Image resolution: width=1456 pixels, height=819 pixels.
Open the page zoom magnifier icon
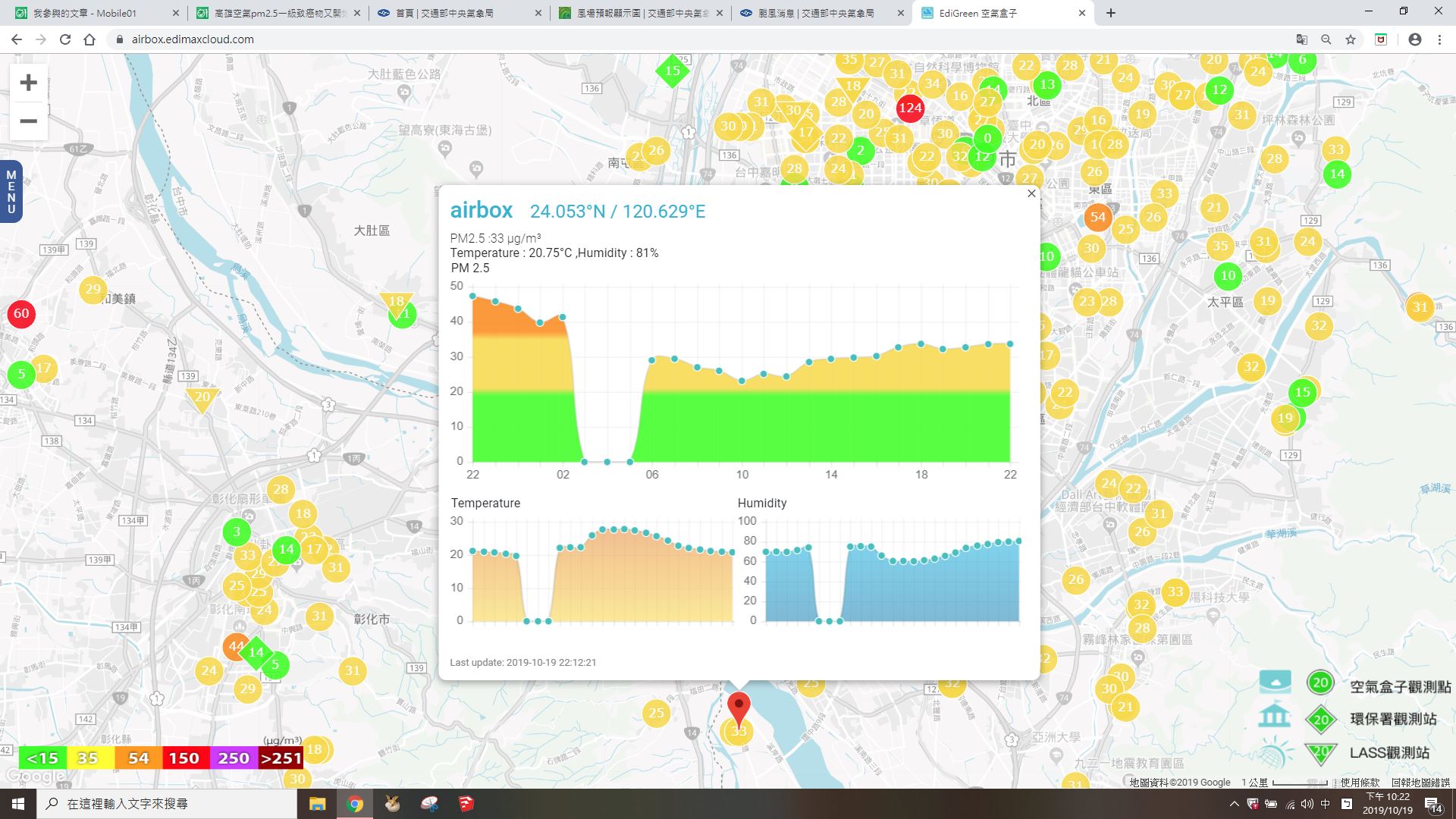coord(1326,39)
